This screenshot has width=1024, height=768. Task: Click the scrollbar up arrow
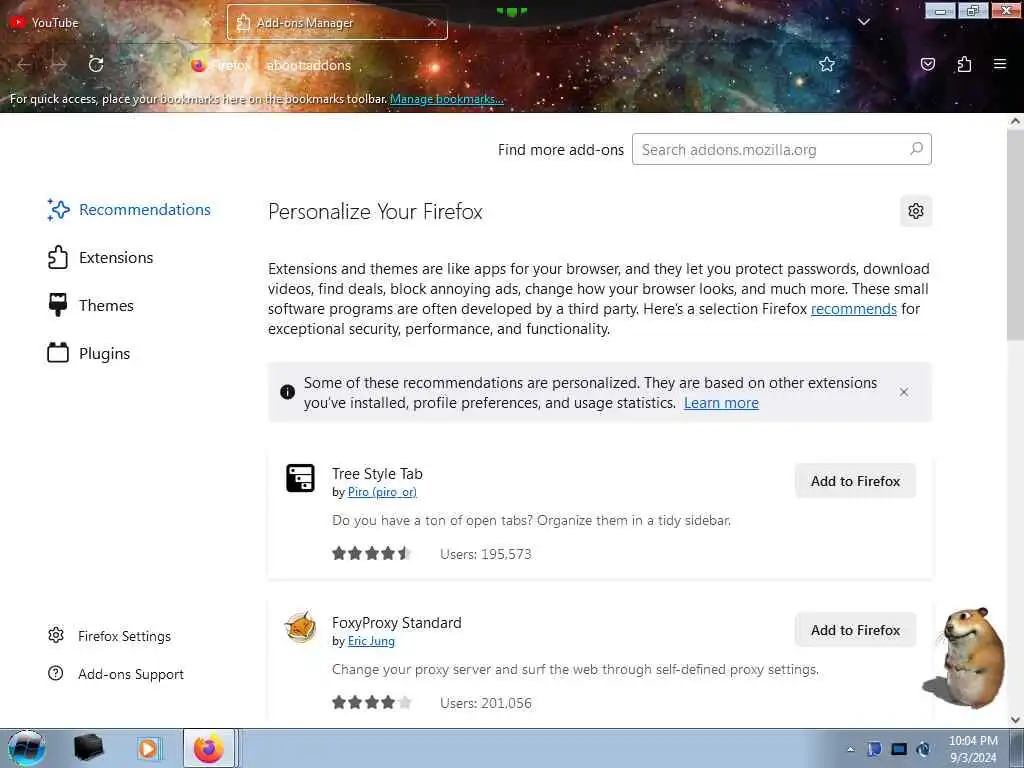click(x=1015, y=121)
